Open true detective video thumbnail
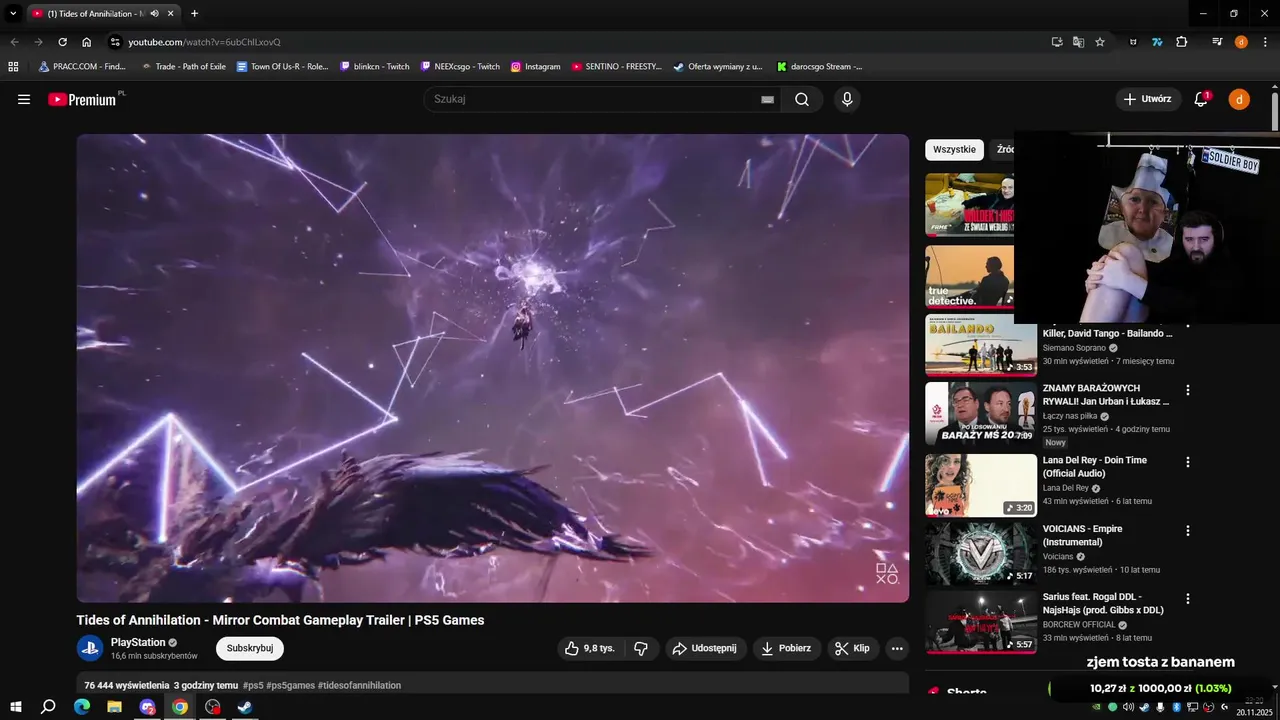Screen dimensions: 1280x720 (970, 277)
